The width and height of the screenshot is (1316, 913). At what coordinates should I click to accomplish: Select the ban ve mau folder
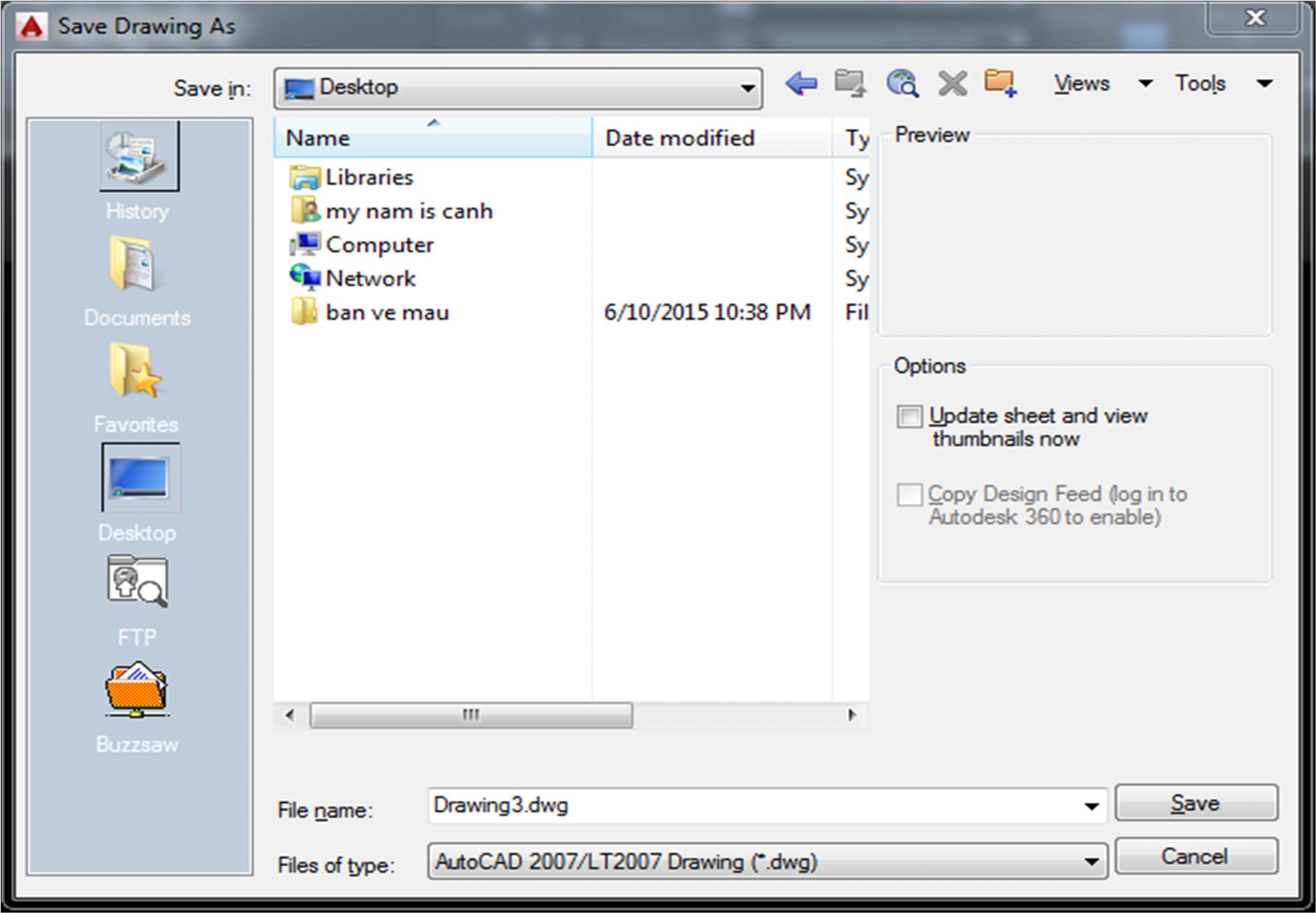pos(387,313)
